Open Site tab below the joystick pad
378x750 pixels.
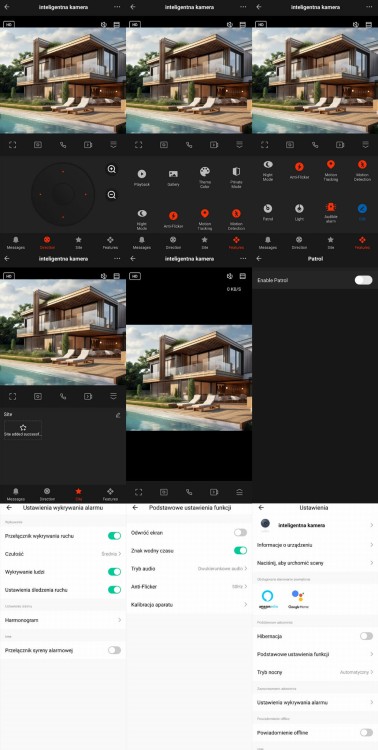pos(78,243)
